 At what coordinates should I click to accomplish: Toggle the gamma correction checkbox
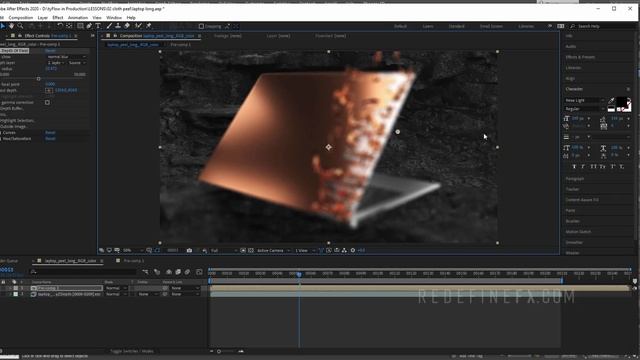point(47,102)
